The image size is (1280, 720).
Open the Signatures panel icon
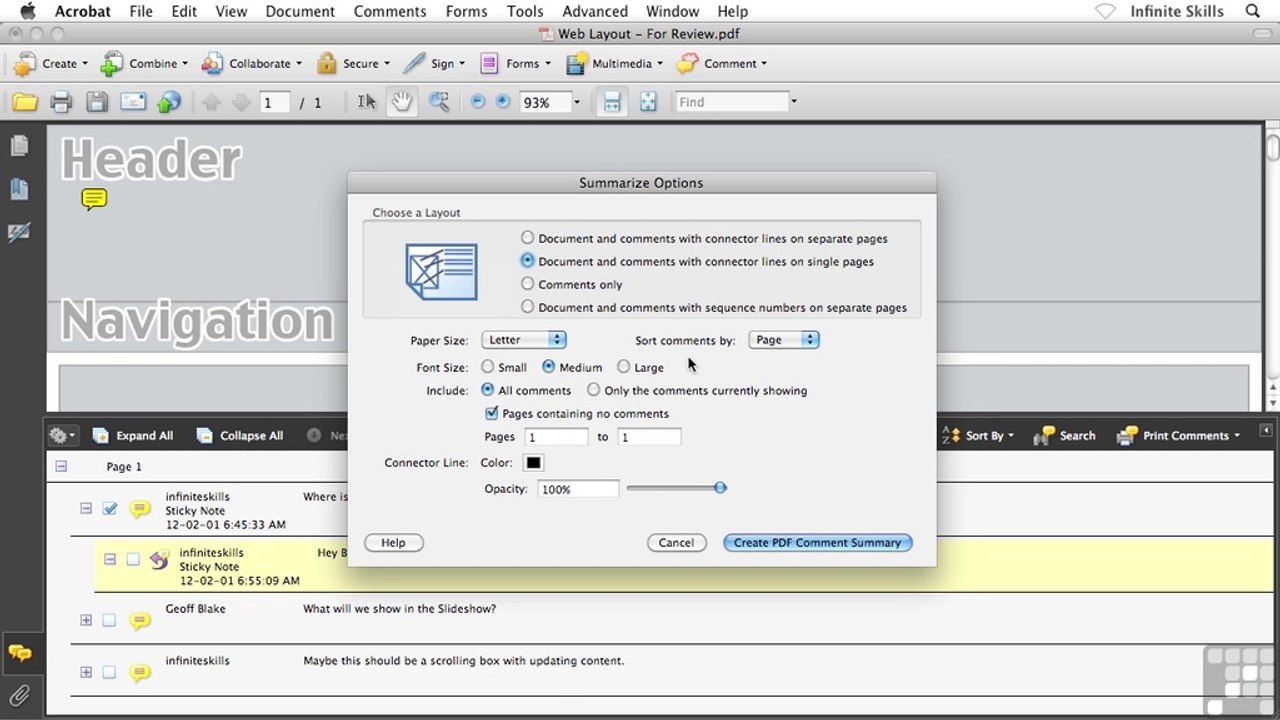click(x=19, y=232)
